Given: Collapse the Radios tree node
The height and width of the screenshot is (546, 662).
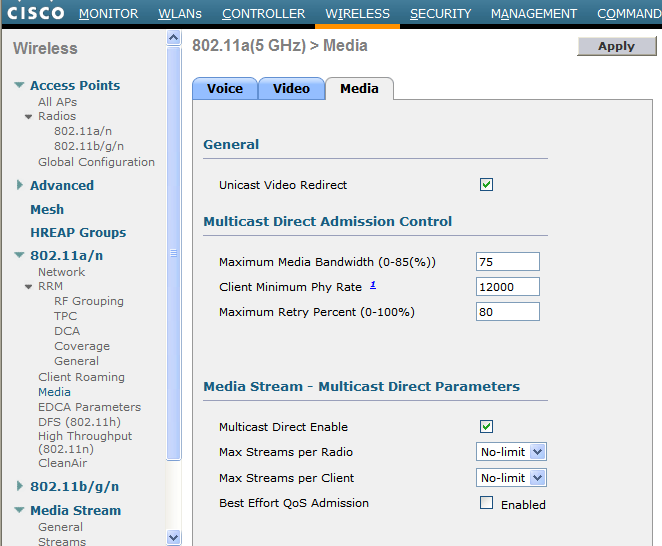Looking at the screenshot, I should coord(29,117).
